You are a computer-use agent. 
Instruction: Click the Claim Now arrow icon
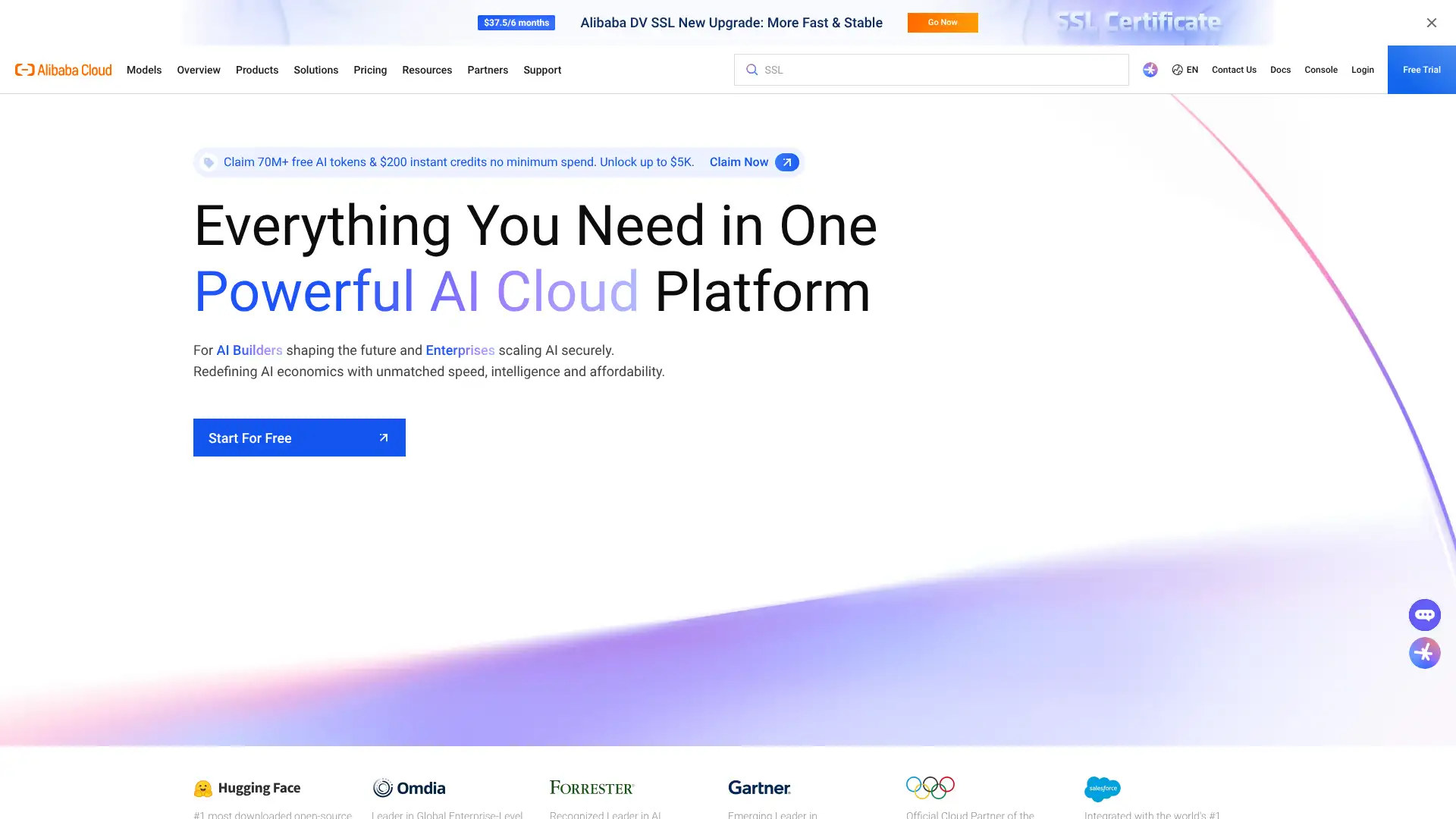point(787,162)
